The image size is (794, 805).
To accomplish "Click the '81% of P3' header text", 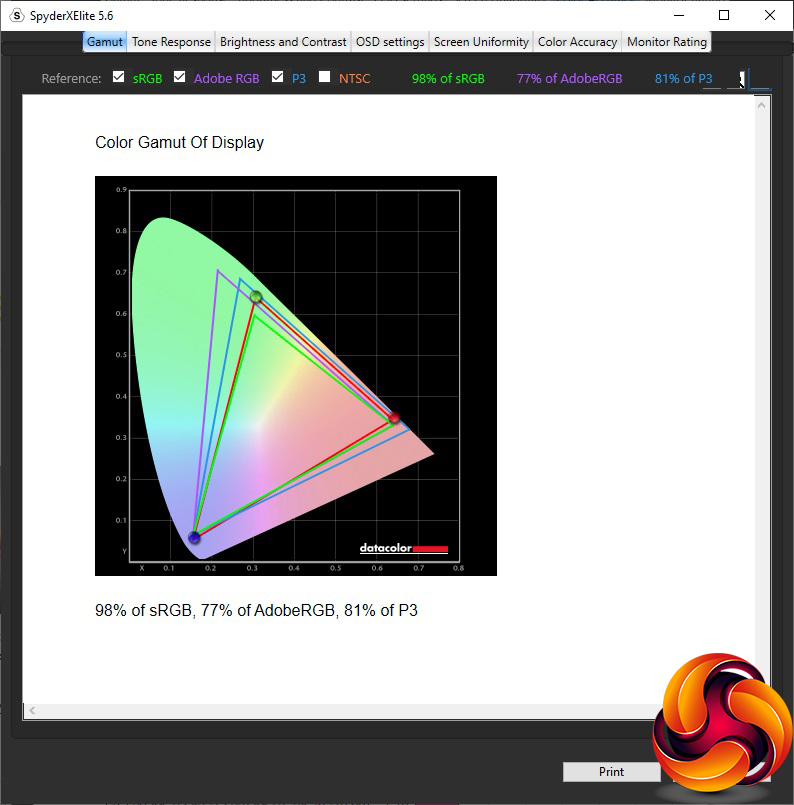I will pyautogui.click(x=683, y=79).
